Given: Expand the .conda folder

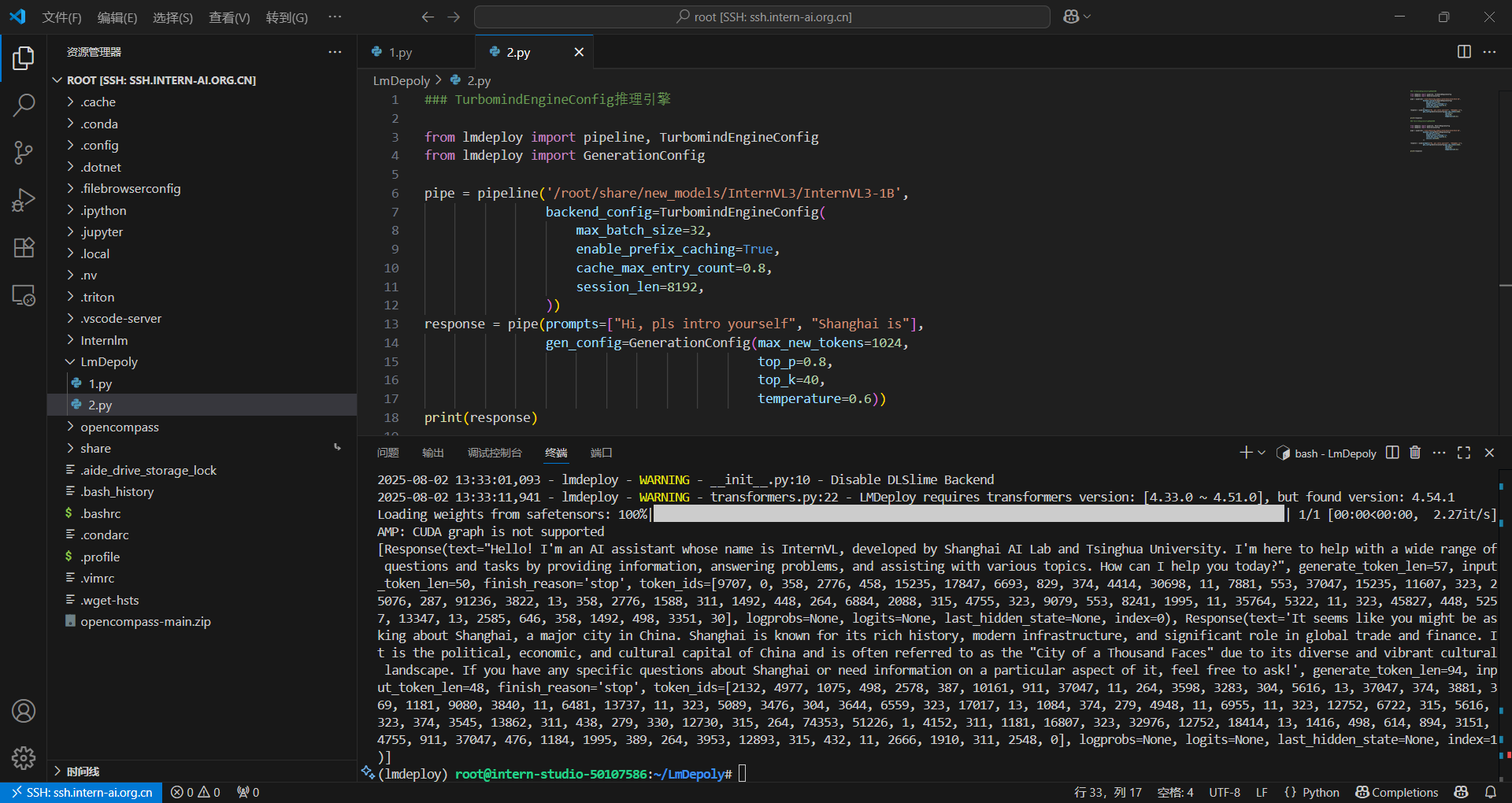Looking at the screenshot, I should click(x=202, y=124).
